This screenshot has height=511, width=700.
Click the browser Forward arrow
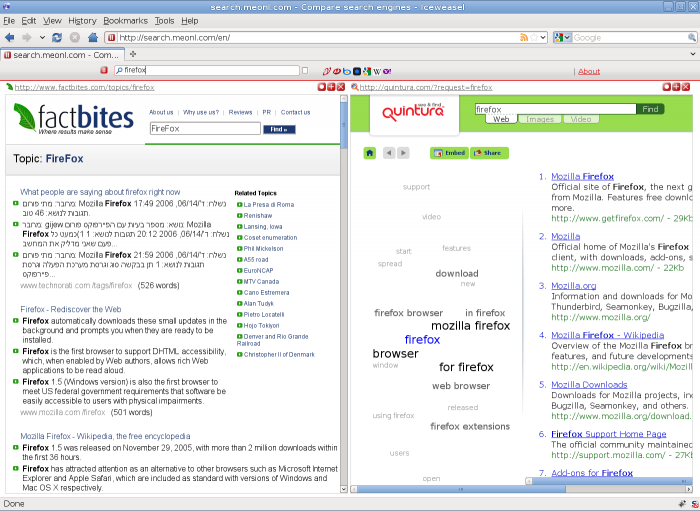point(27,37)
